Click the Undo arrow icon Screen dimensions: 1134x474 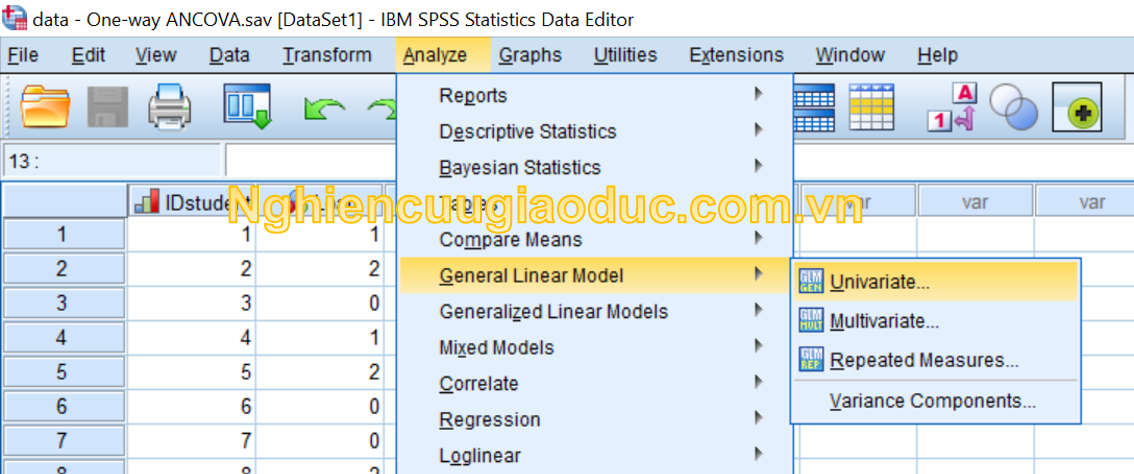324,108
